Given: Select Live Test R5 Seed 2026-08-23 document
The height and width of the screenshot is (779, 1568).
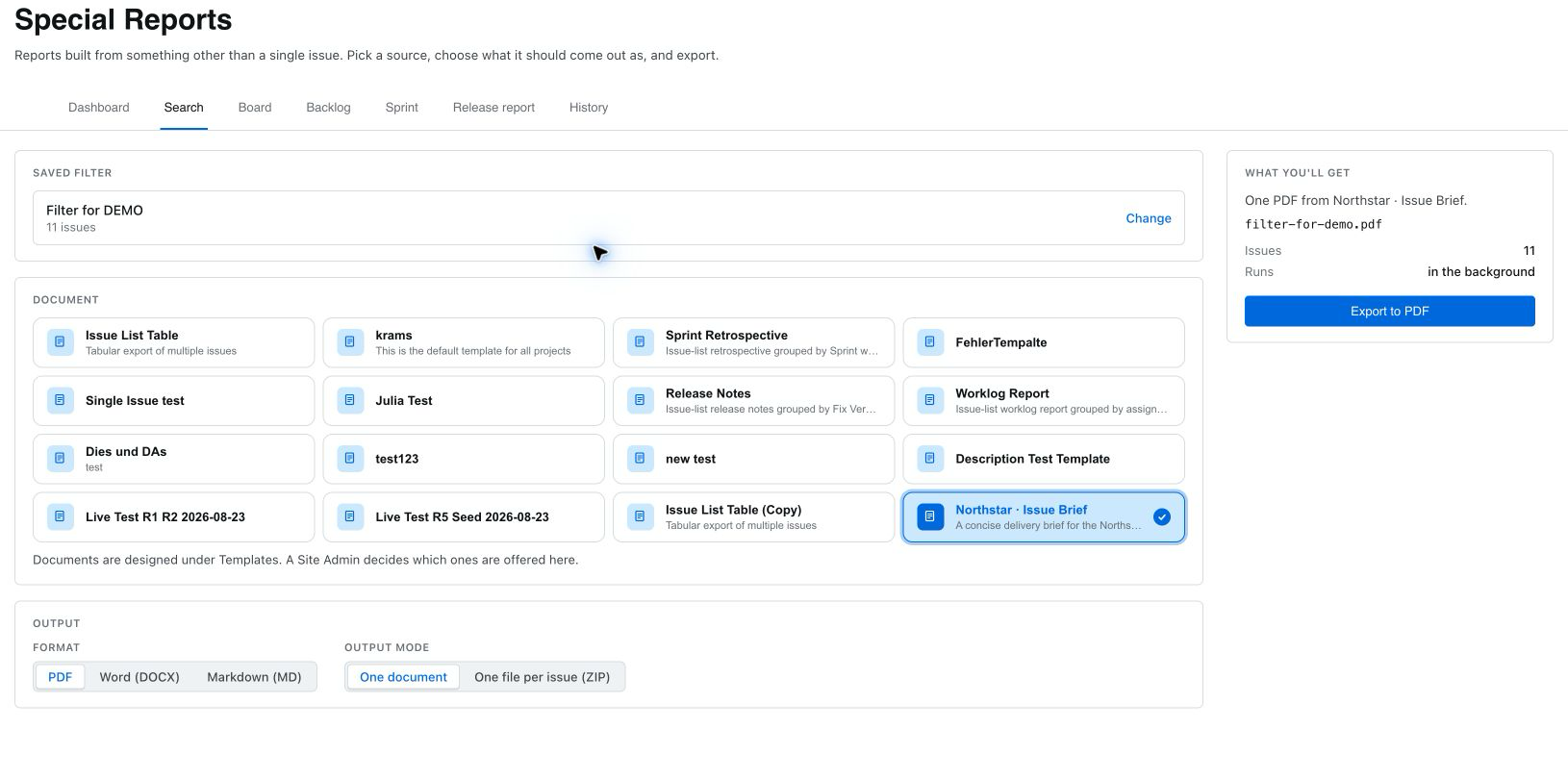Looking at the screenshot, I should [x=464, y=516].
